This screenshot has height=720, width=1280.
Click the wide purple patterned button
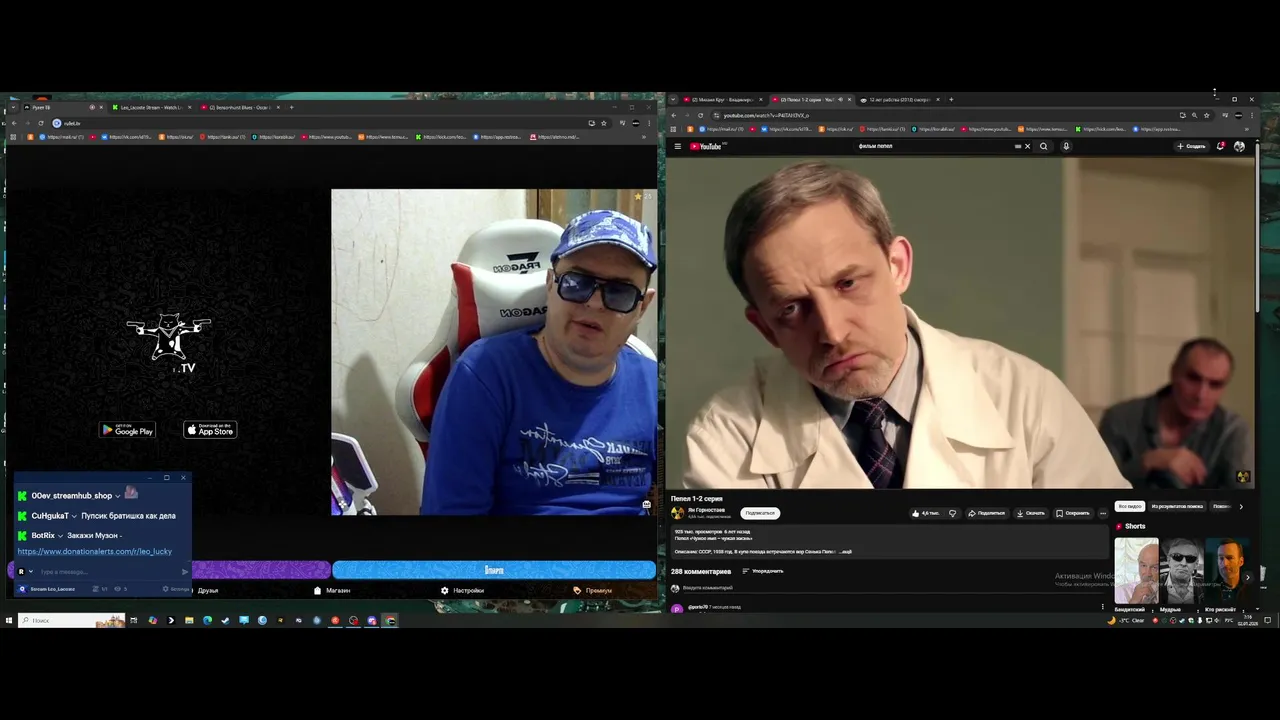click(260, 570)
